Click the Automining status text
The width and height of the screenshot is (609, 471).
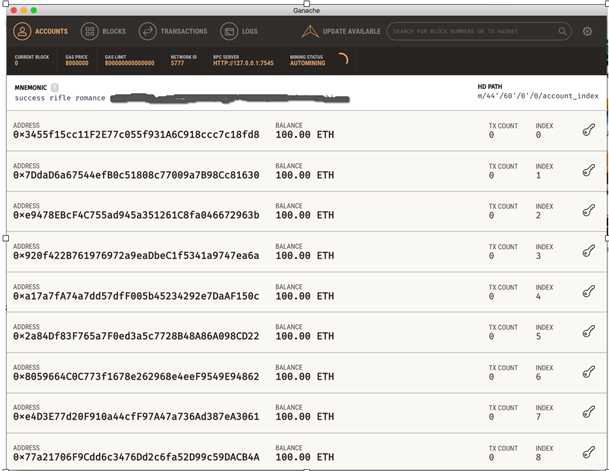[x=308, y=63]
